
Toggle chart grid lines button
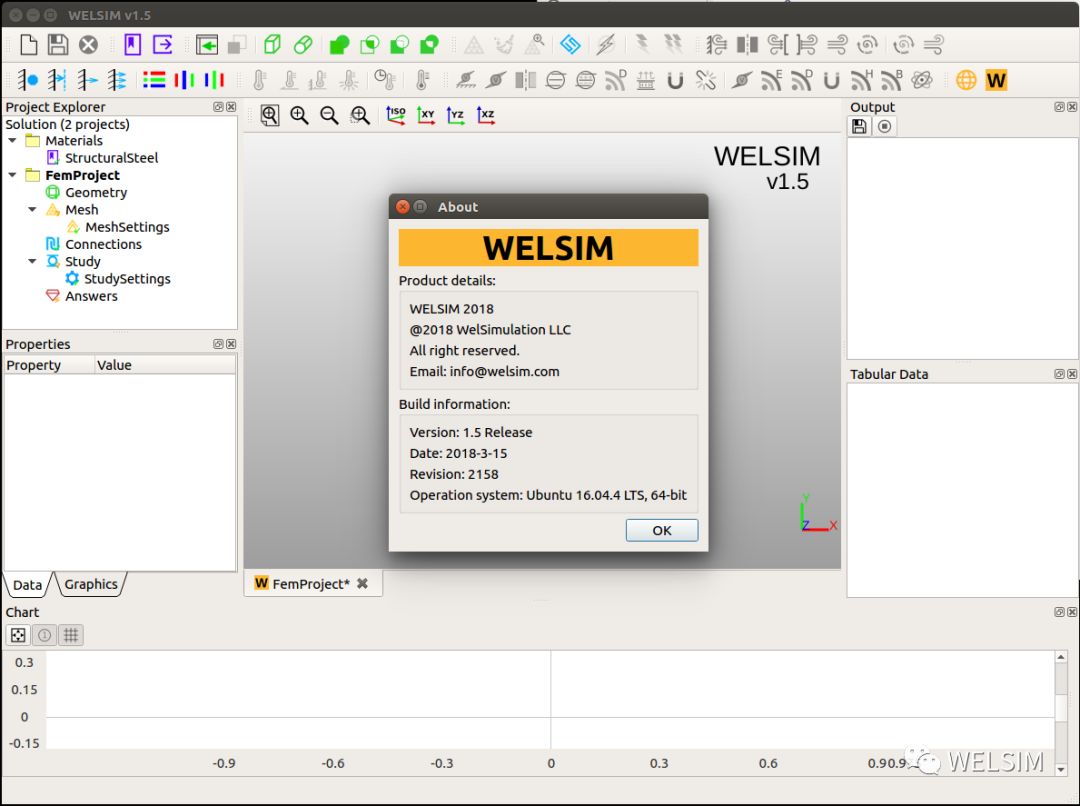click(x=71, y=635)
